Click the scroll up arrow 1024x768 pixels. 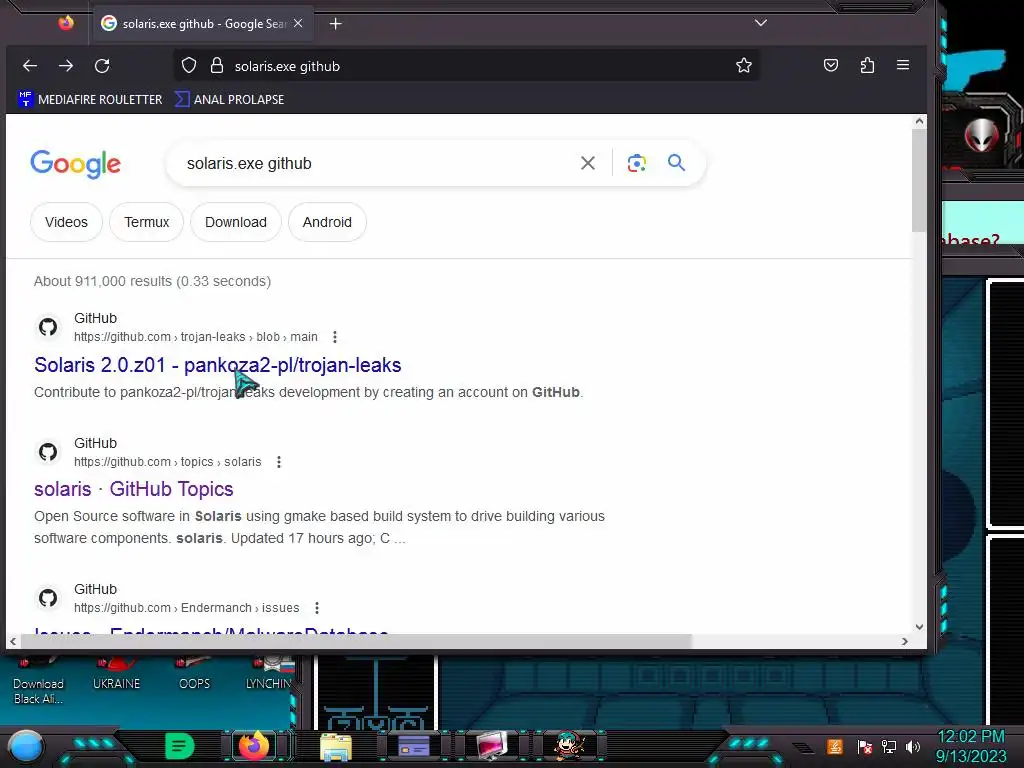tap(920, 121)
